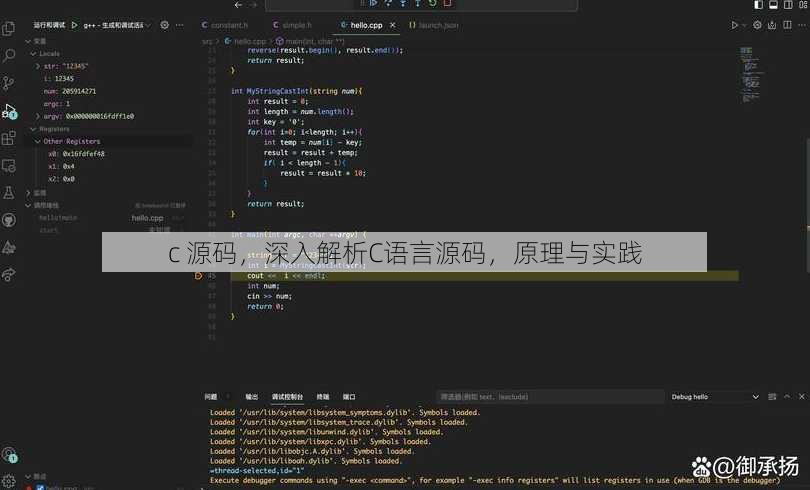Screen dimensions: 810x490
Task: Open the Explorer view in activity bar
Action: click(x=9, y=28)
